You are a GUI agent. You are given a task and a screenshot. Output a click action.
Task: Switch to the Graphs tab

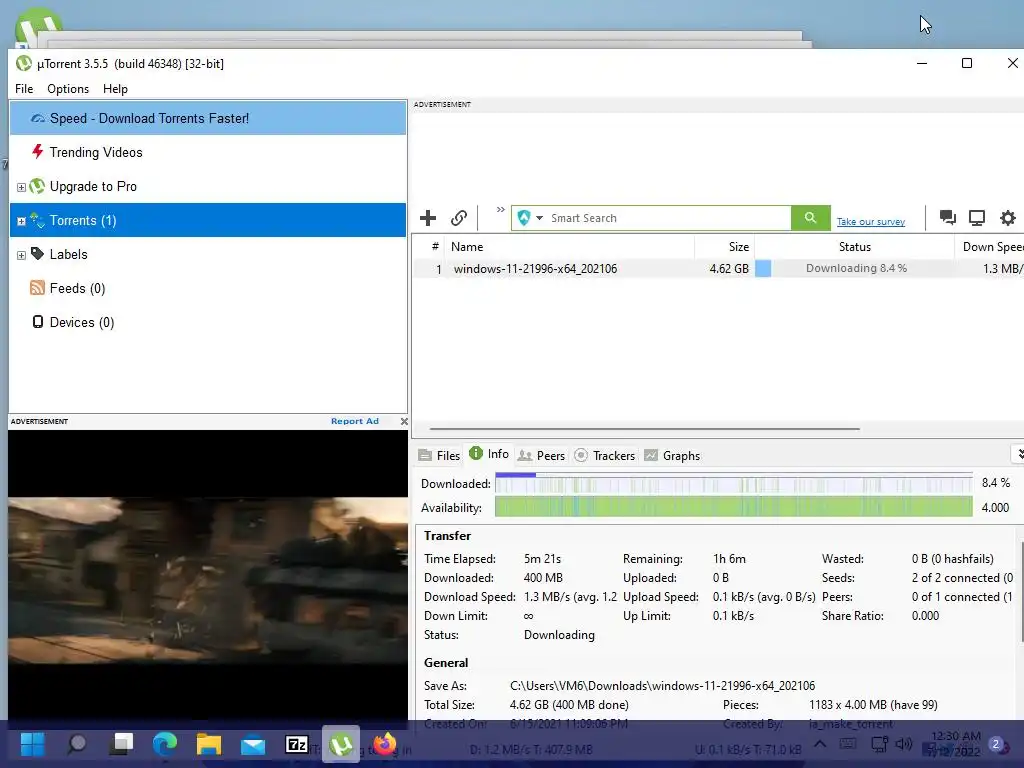[x=672, y=455]
